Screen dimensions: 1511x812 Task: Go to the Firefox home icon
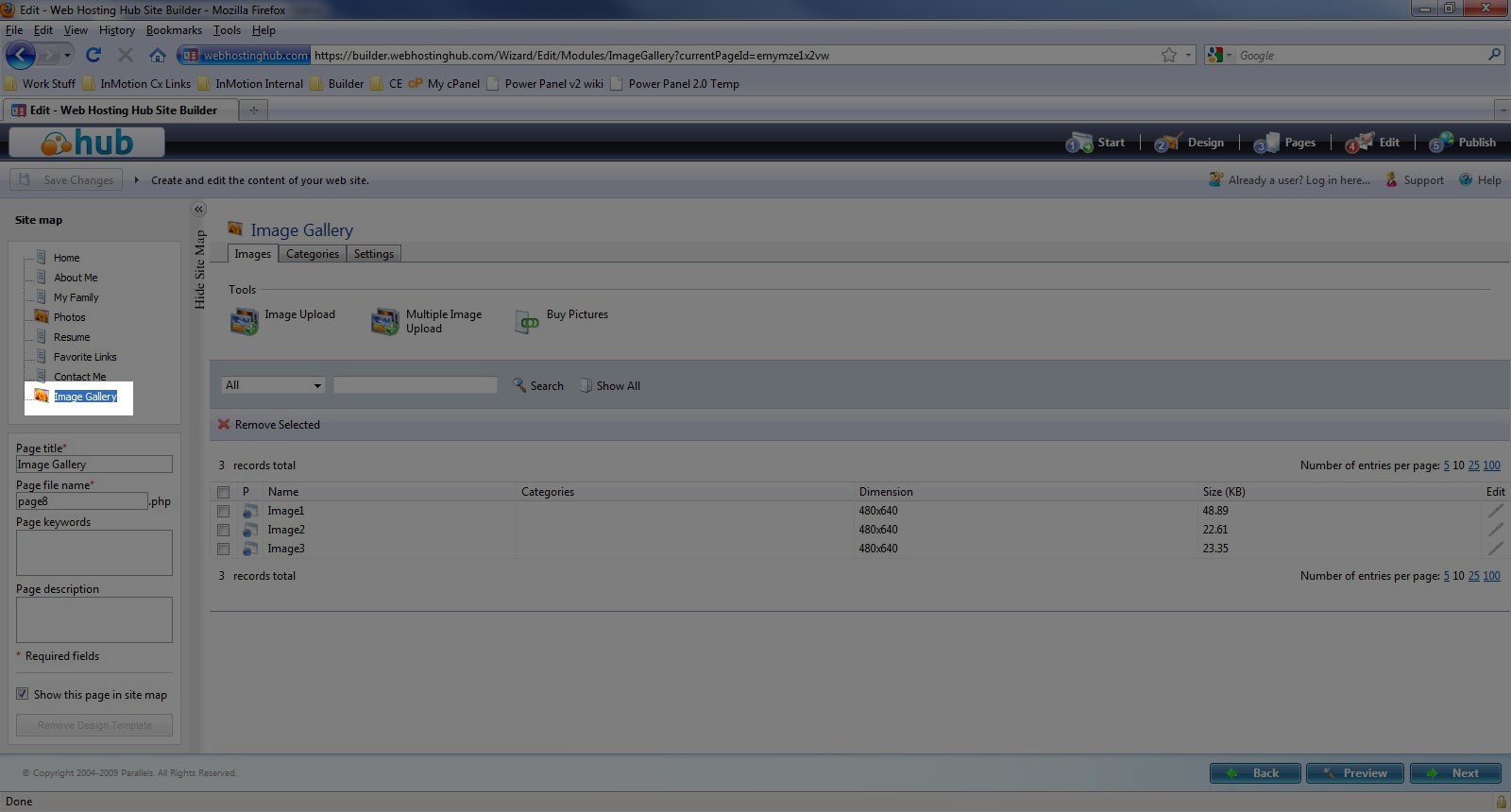click(158, 56)
